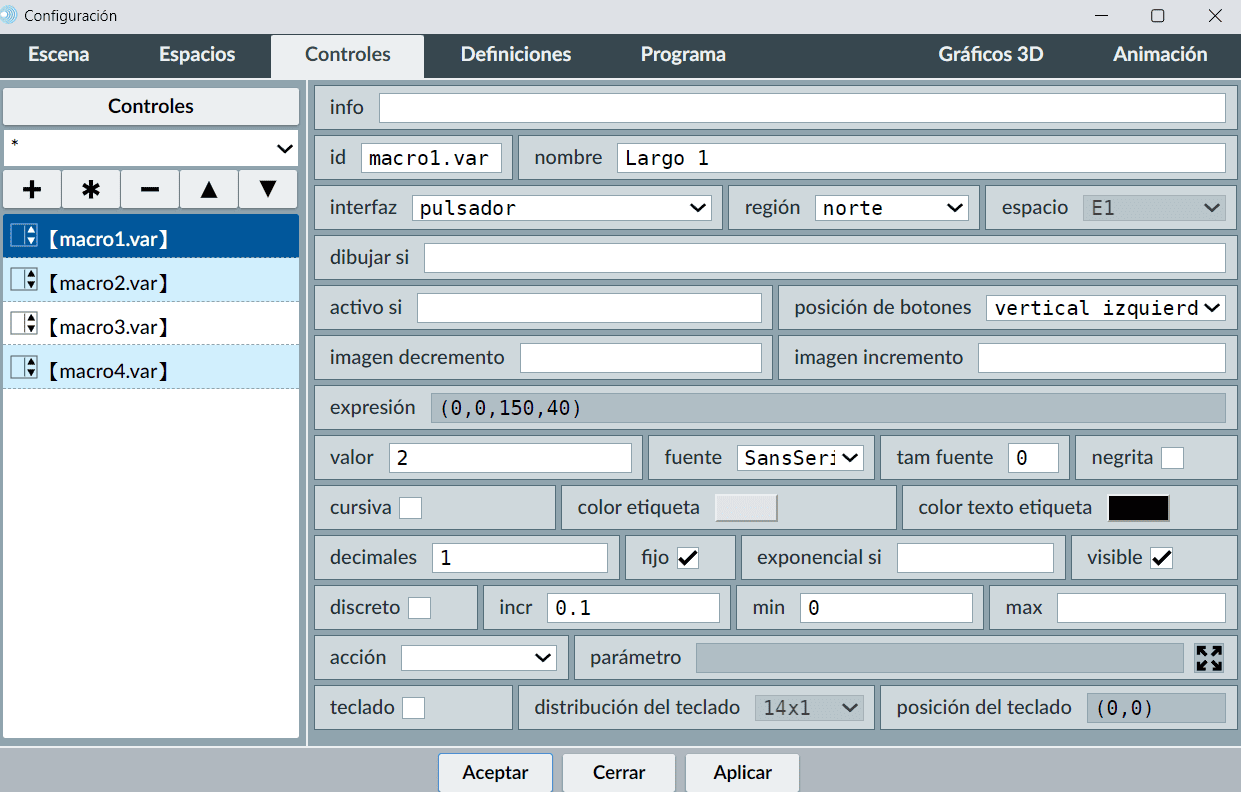Enable the negrita checkbox
The image size is (1241, 792).
1172,458
